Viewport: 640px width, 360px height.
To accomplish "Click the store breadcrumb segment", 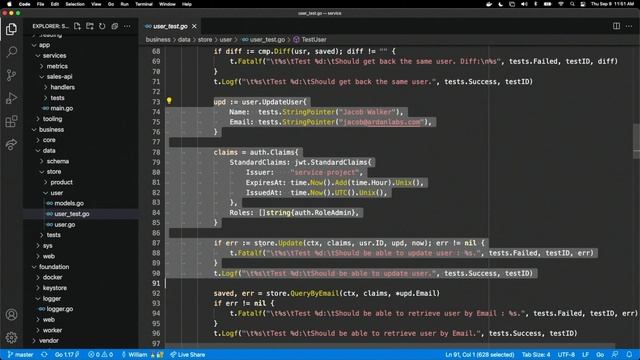I will coord(205,40).
